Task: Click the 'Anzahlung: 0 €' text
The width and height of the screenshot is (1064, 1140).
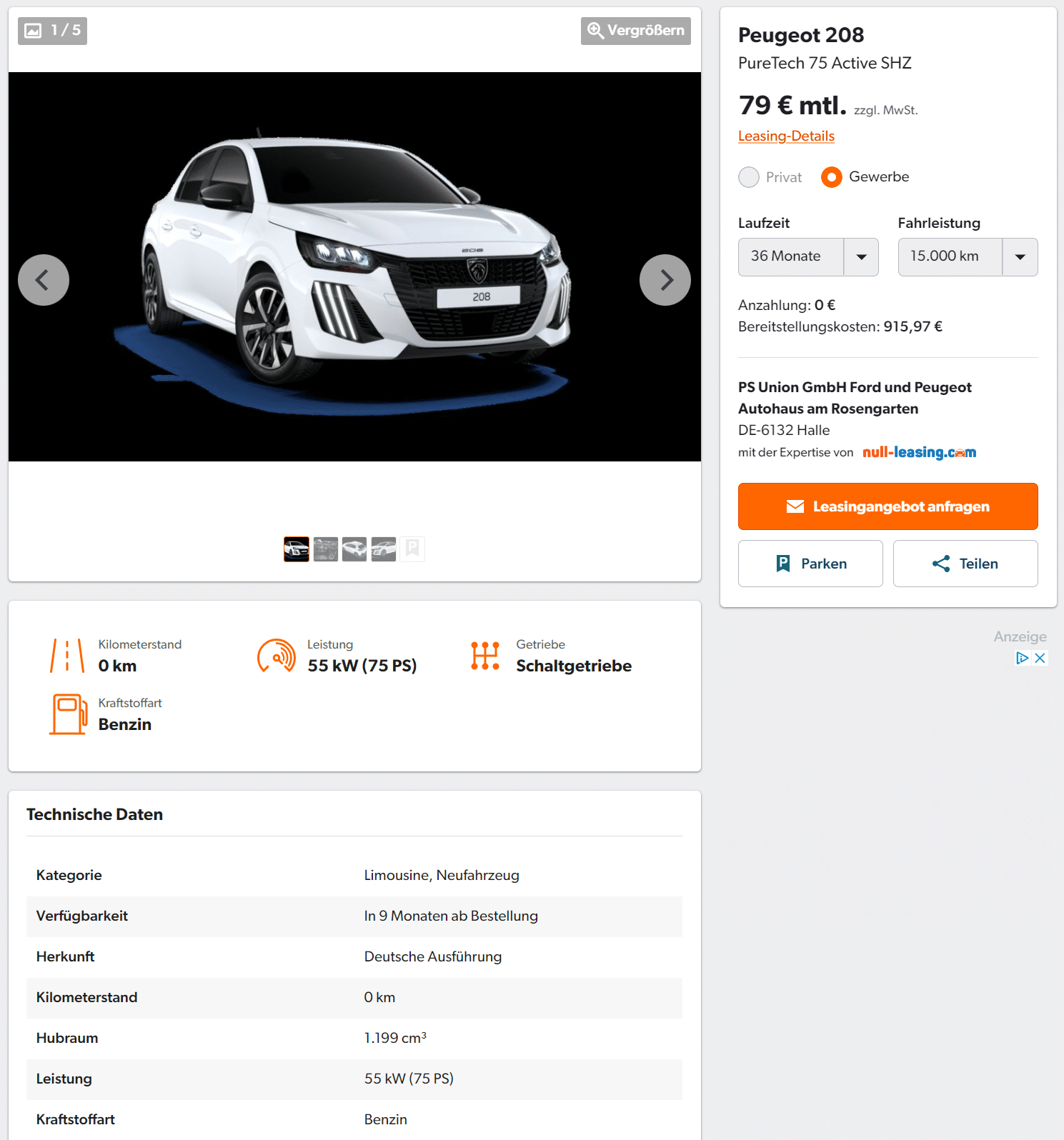Action: pyautogui.click(x=787, y=305)
